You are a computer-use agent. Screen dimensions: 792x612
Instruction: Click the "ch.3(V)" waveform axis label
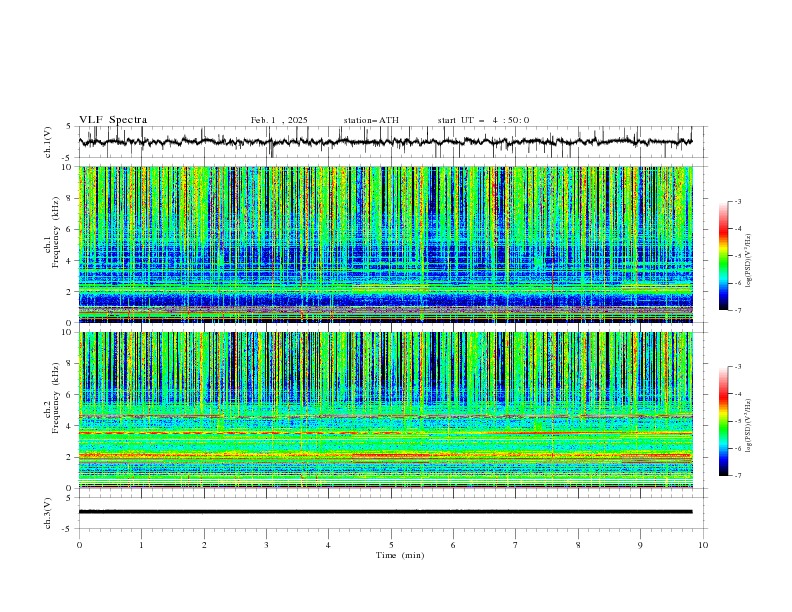tap(48, 513)
